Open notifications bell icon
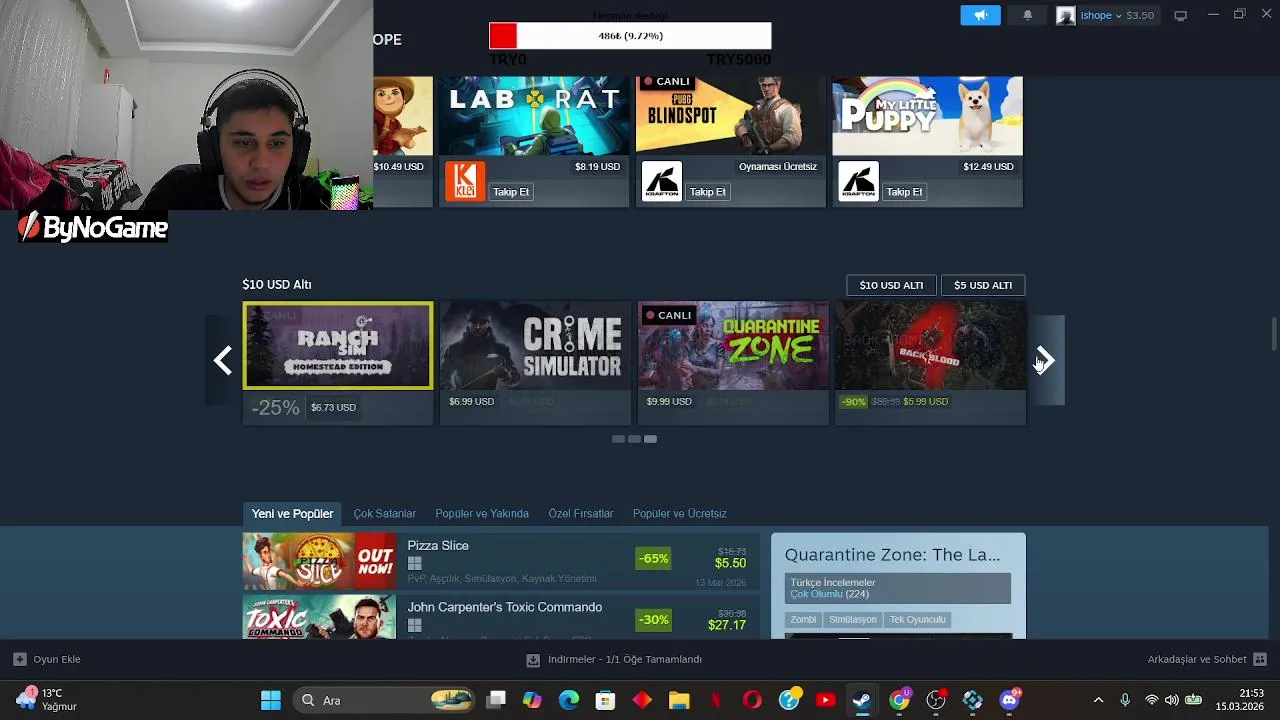Screen dimensions: 1280x720 pyautogui.click(x=1027, y=15)
